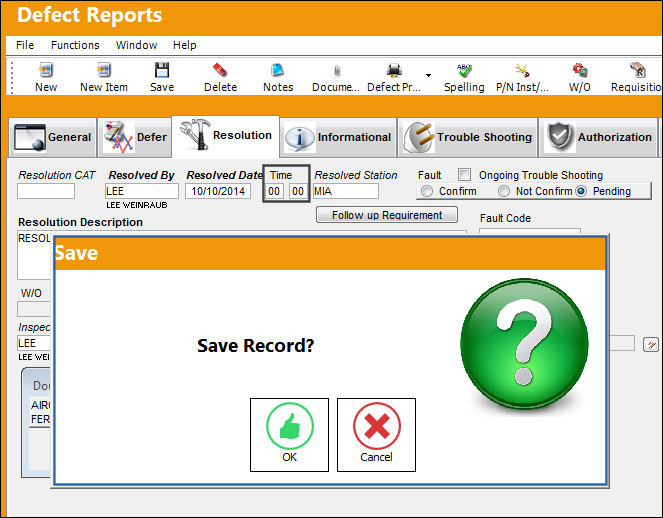Screen dimensions: 663x518
Task: Open Notes from the toolbar
Action: pyautogui.click(x=278, y=70)
